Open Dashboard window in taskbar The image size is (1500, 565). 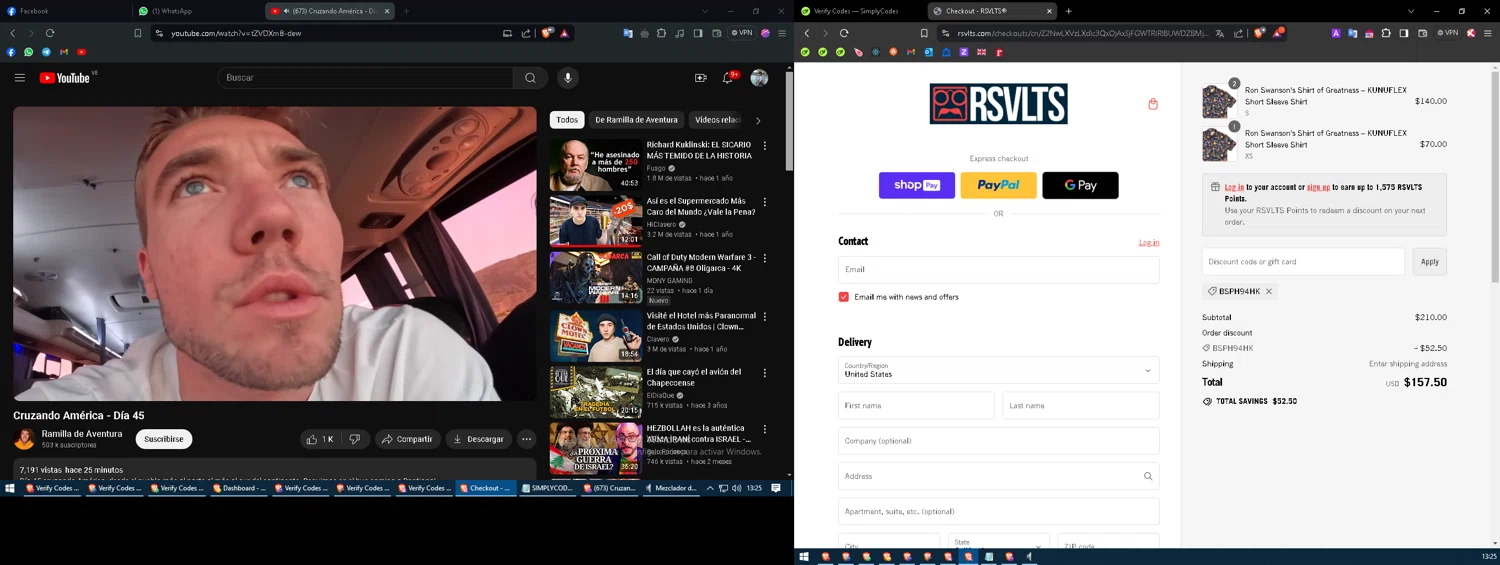click(238, 488)
